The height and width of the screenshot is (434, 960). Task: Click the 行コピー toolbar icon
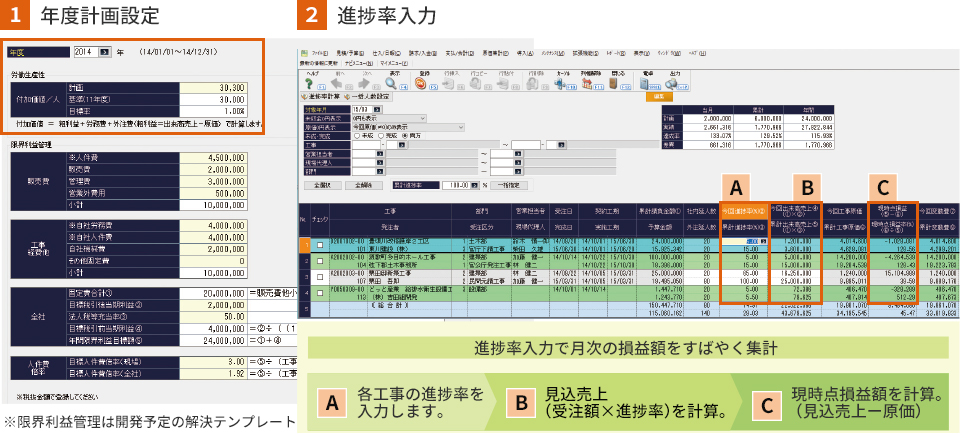475,83
